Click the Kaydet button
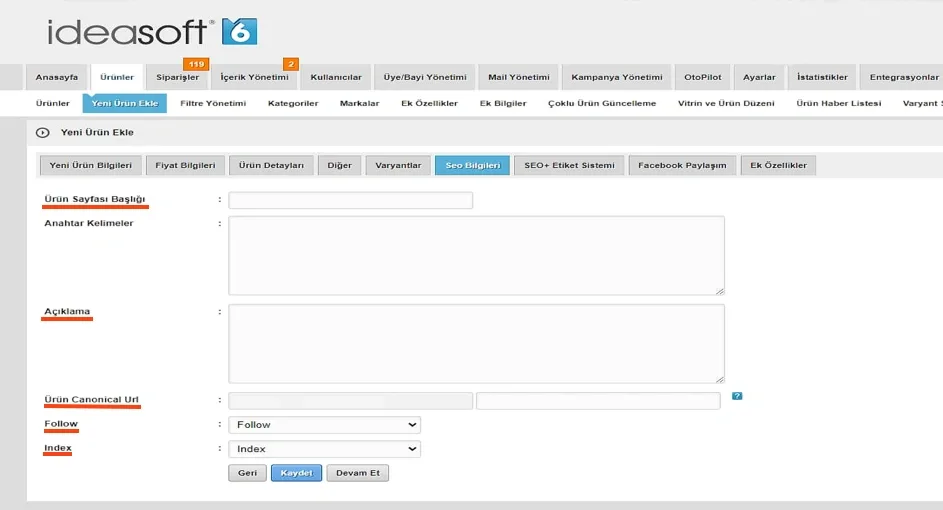 (x=296, y=473)
